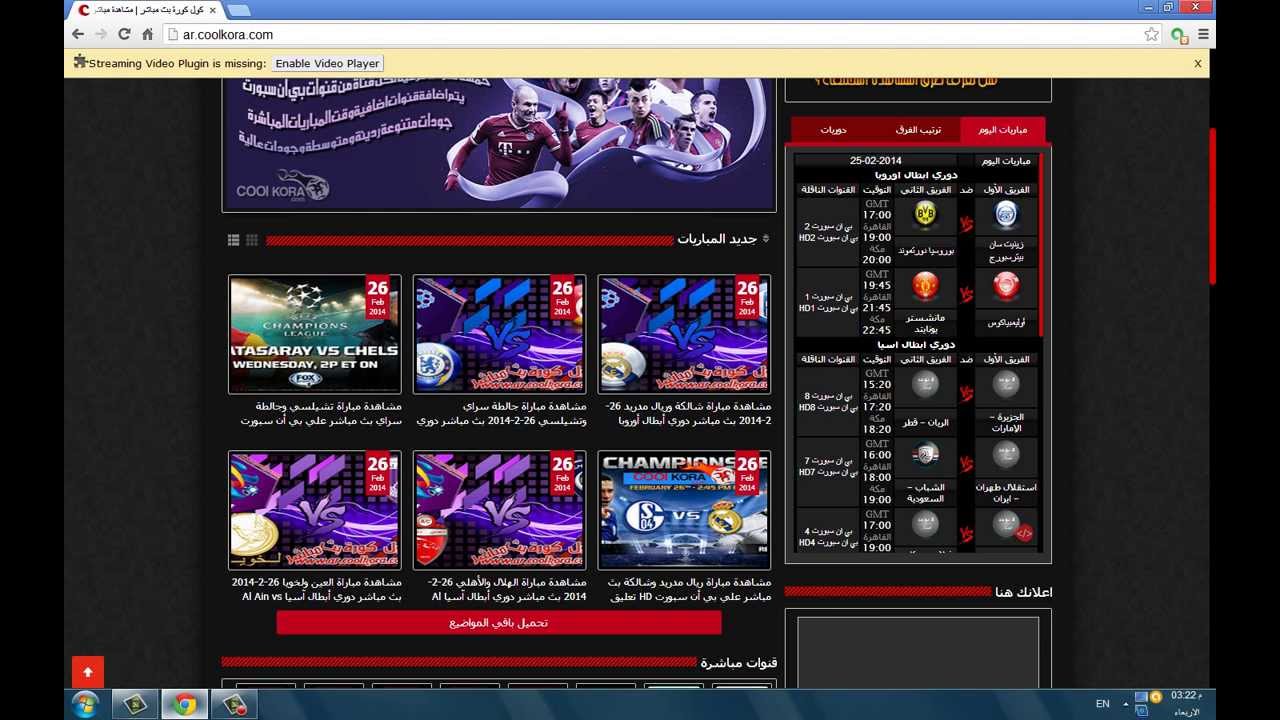The width and height of the screenshot is (1280, 720).
Task: Open link مشاهدة مباراة تشيلسي وجالطة سراي
Action: coord(321,414)
